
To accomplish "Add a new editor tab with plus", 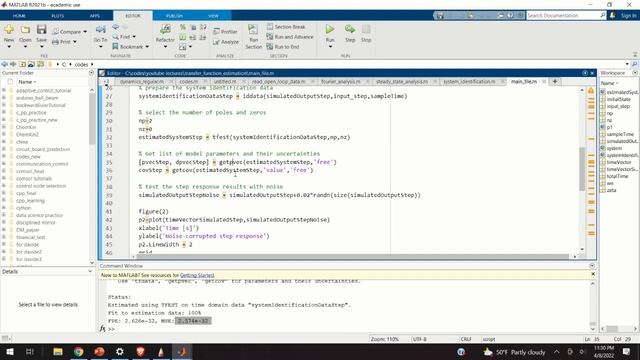I will click(555, 81).
